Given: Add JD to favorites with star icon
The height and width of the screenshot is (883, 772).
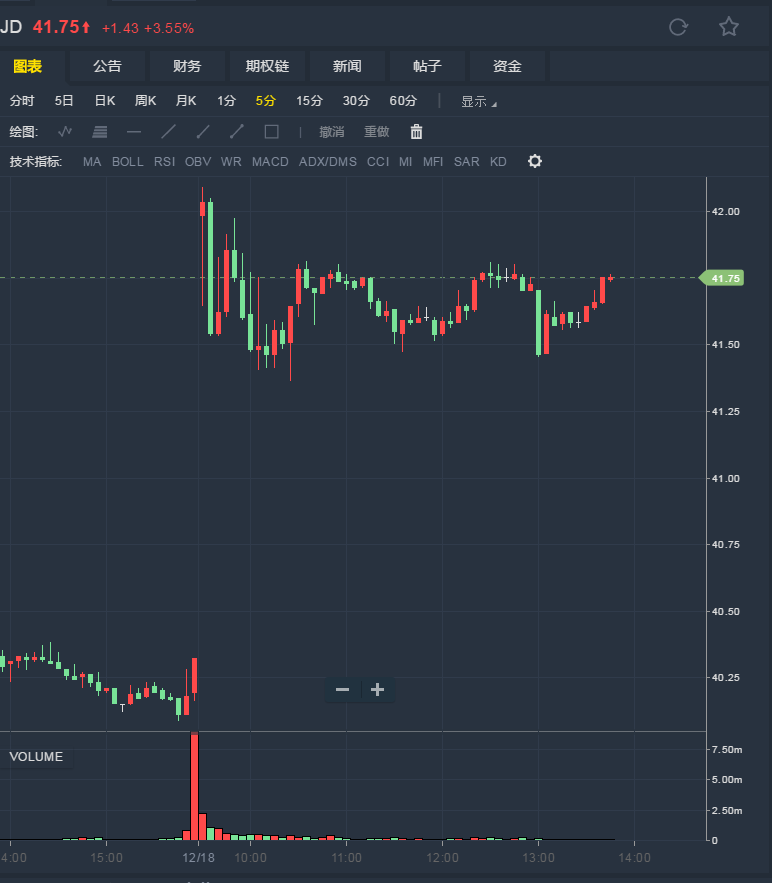Looking at the screenshot, I should pos(729,27).
